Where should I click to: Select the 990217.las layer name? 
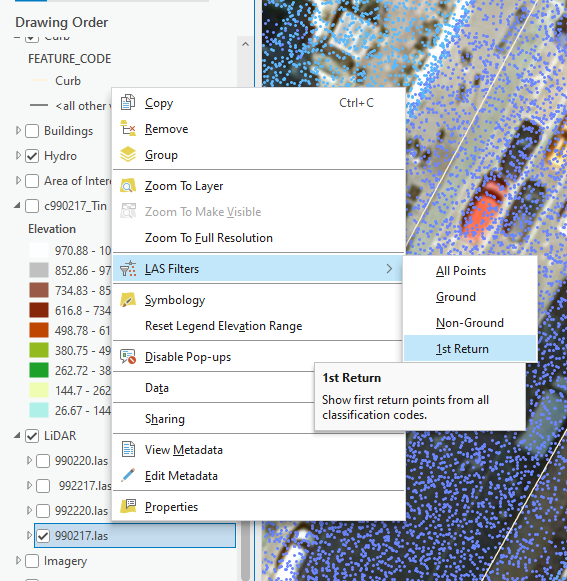coord(82,536)
